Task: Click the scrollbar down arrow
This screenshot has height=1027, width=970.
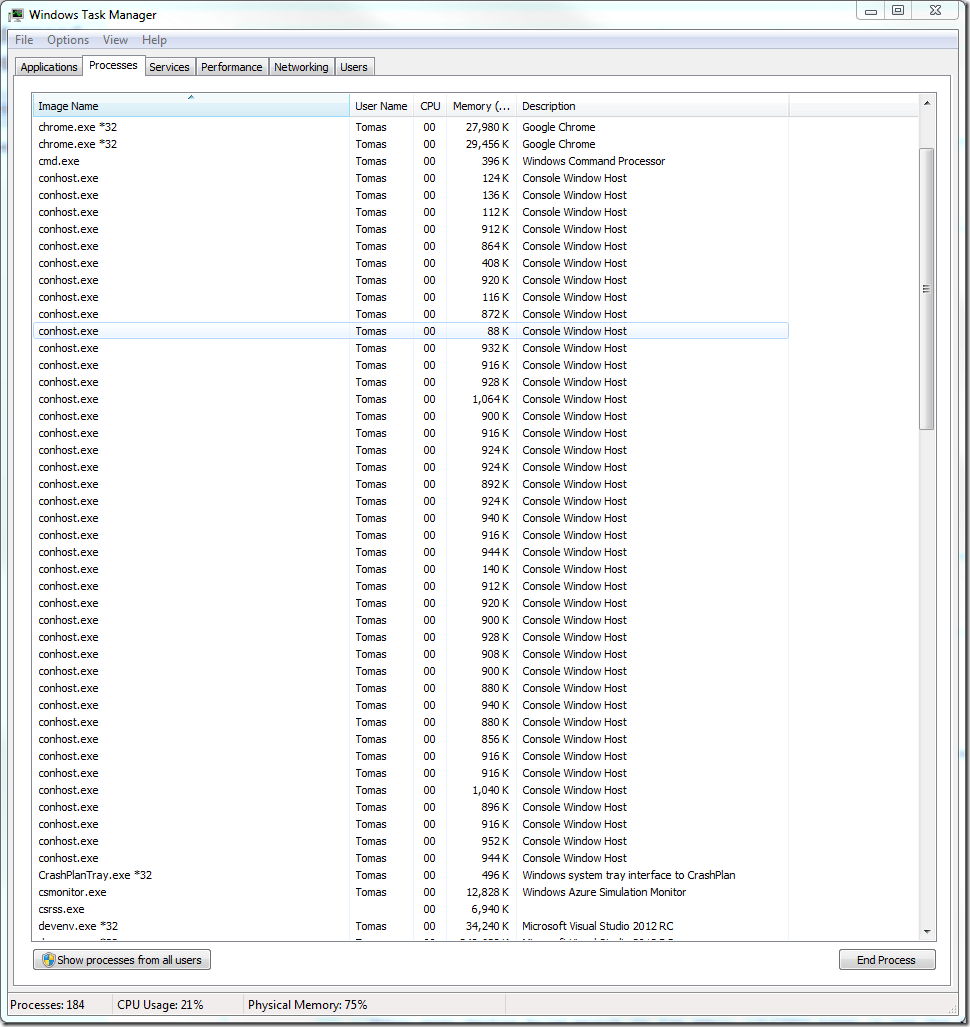Action: click(x=926, y=931)
